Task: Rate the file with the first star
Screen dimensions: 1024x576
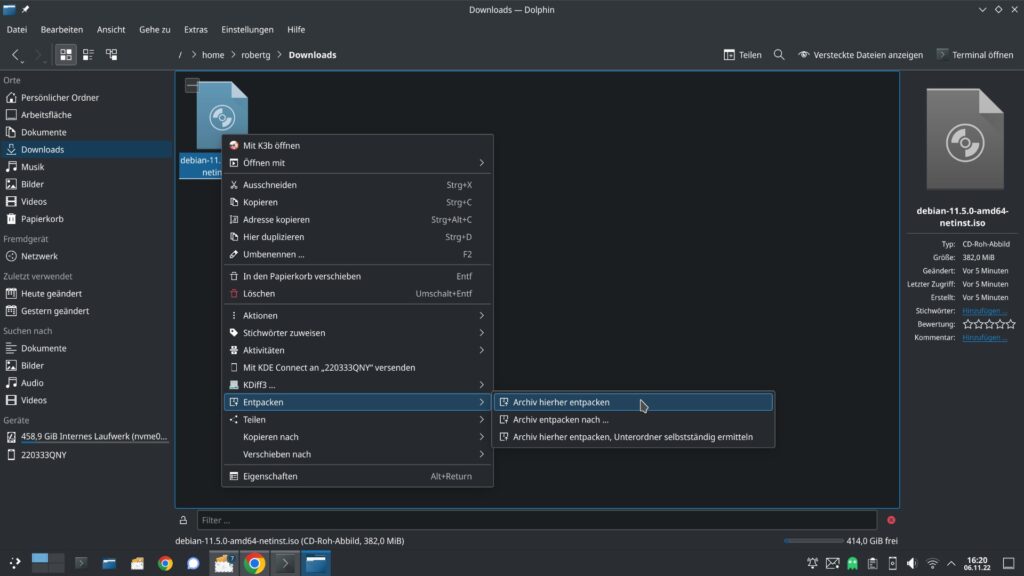Action: [x=968, y=324]
